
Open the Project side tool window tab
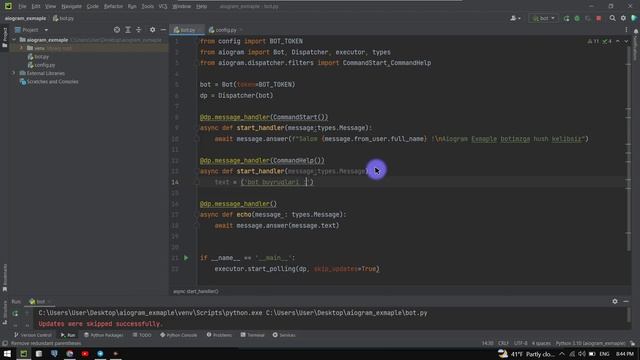point(4,38)
